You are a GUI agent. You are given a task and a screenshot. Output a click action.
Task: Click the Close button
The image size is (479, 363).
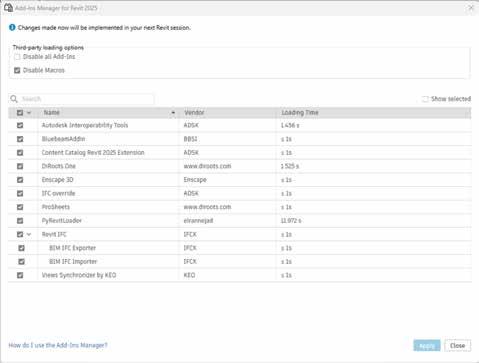[458, 346]
